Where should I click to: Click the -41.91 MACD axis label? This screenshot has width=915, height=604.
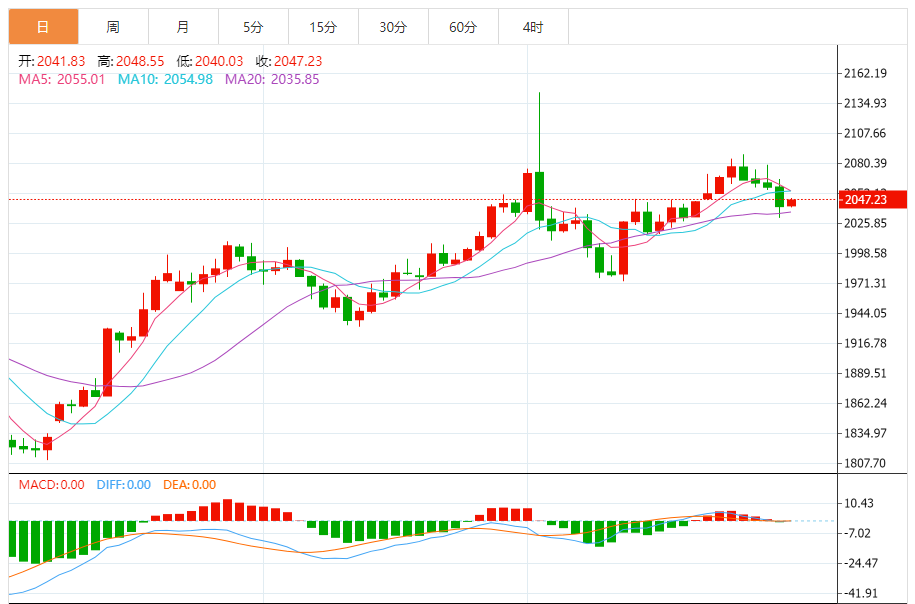862,593
